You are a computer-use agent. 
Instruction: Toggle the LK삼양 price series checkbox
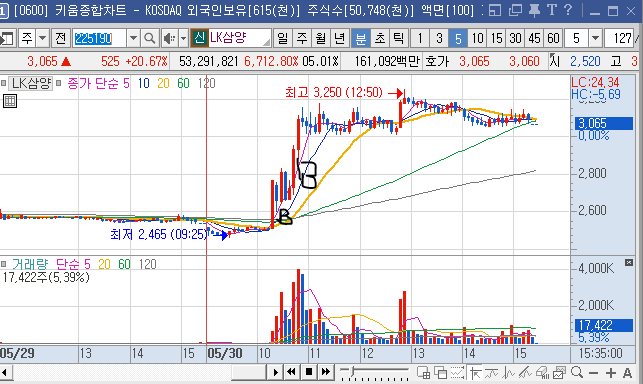tap(4, 83)
